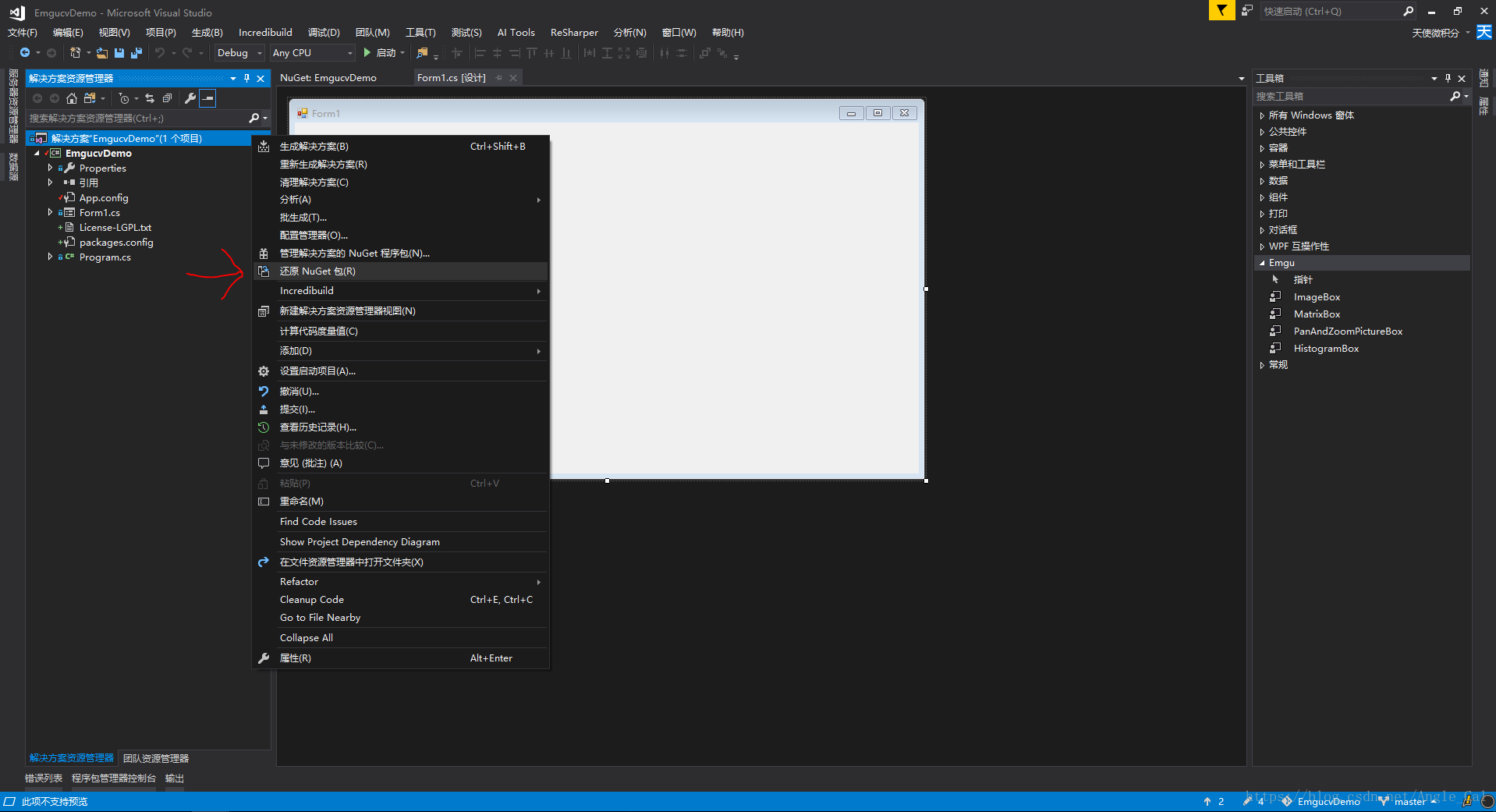Click the Find in Files toolbar icon

[x=422, y=52]
